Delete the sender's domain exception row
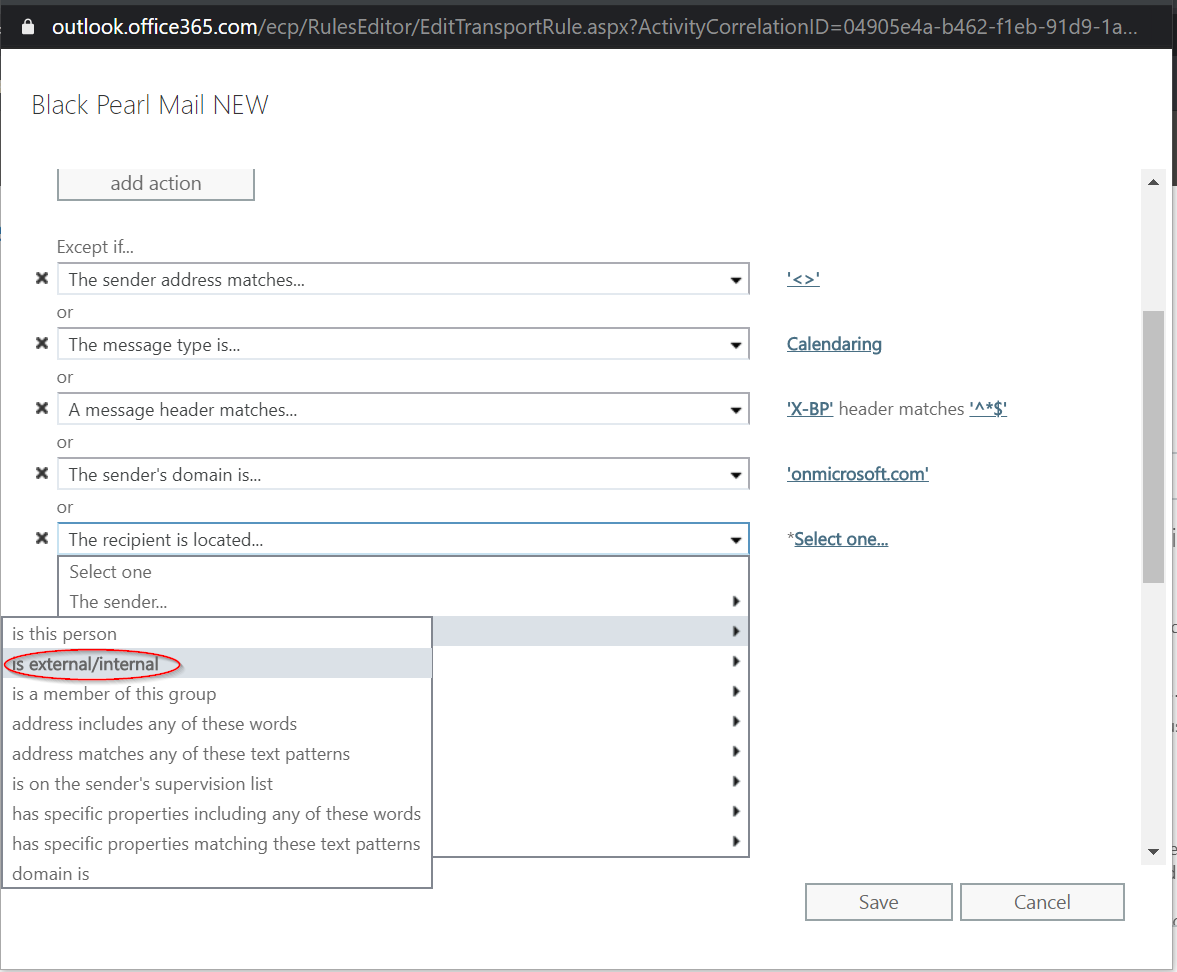Image resolution: width=1177 pixels, height=972 pixels. pos(42,474)
